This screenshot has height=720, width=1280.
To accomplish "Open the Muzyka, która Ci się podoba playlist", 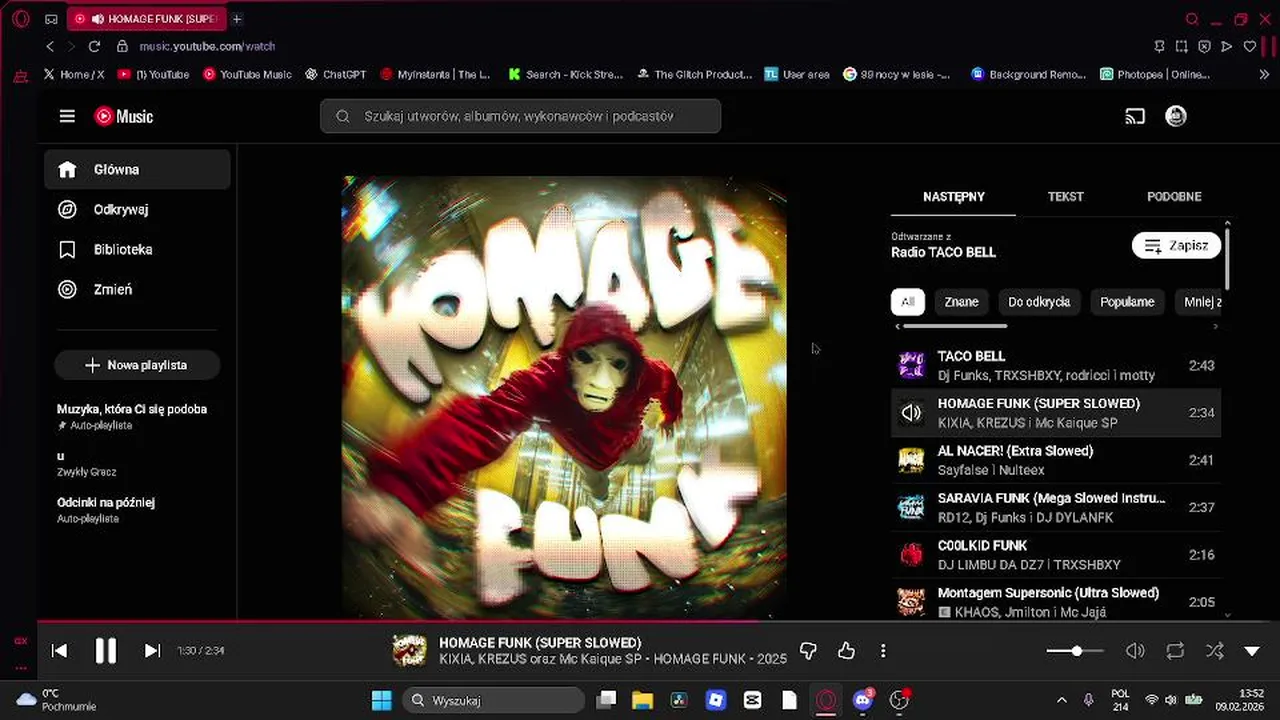I will (x=132, y=416).
